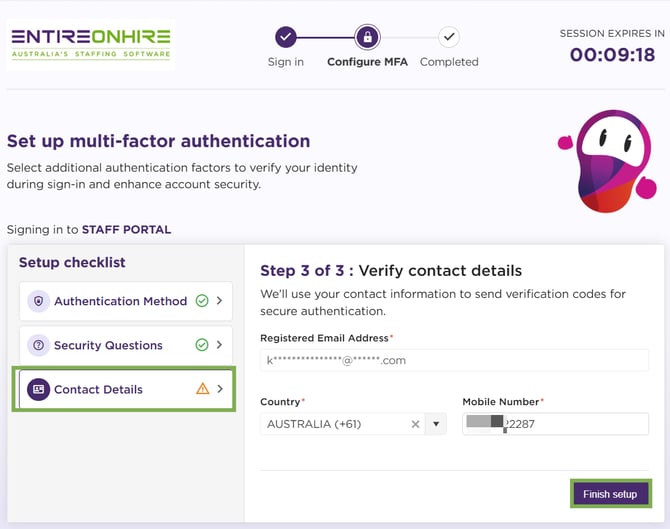Viewport: 670px width, 529px height.
Task: Select the Security Questions checklist item
Action: tap(108, 345)
